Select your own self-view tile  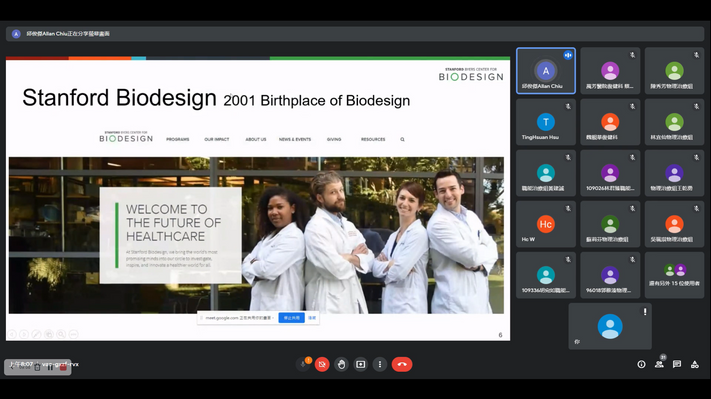pos(610,326)
